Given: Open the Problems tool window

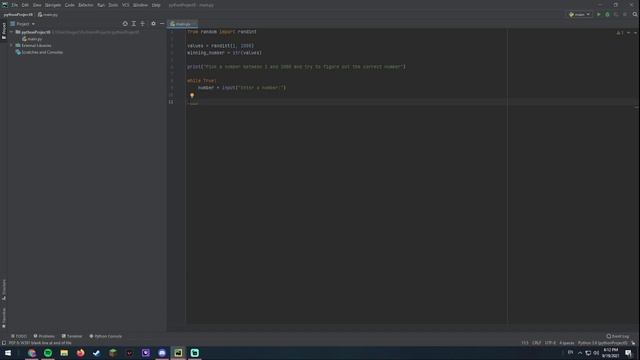Looking at the screenshot, I should click(x=44, y=336).
